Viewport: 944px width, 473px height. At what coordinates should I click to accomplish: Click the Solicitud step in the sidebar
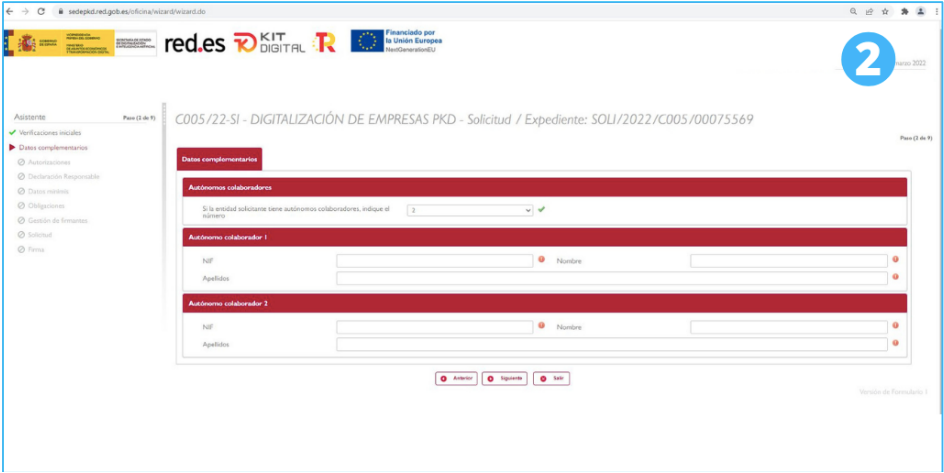tap(41, 235)
